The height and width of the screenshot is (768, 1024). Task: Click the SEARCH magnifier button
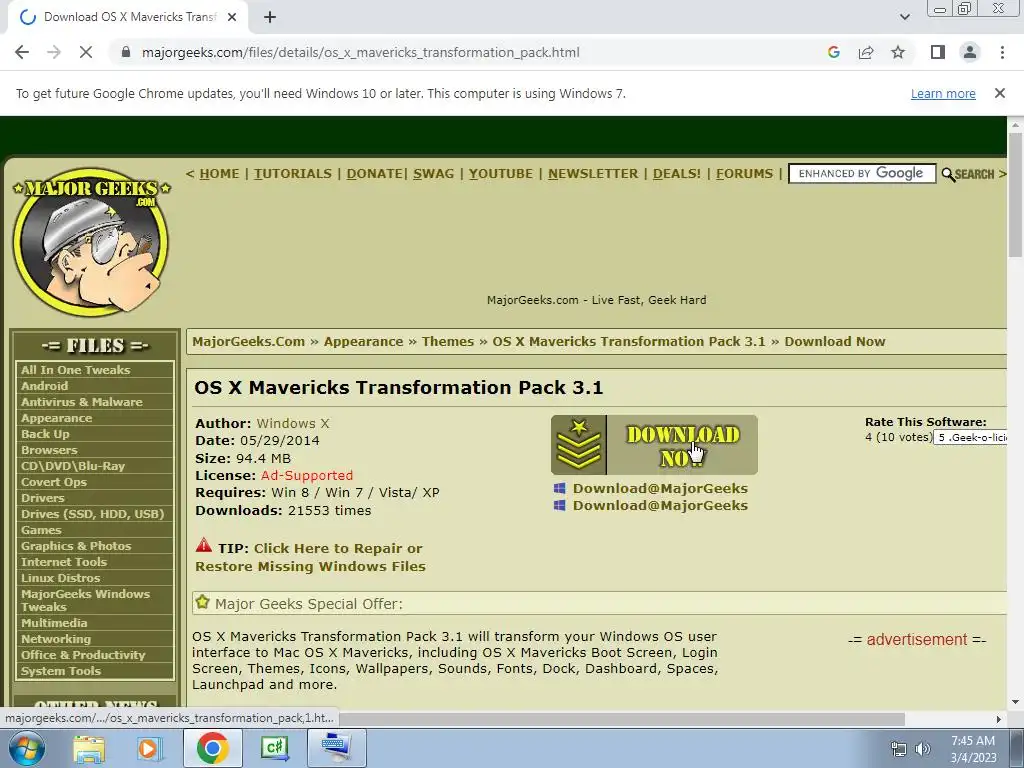[x=968, y=174]
